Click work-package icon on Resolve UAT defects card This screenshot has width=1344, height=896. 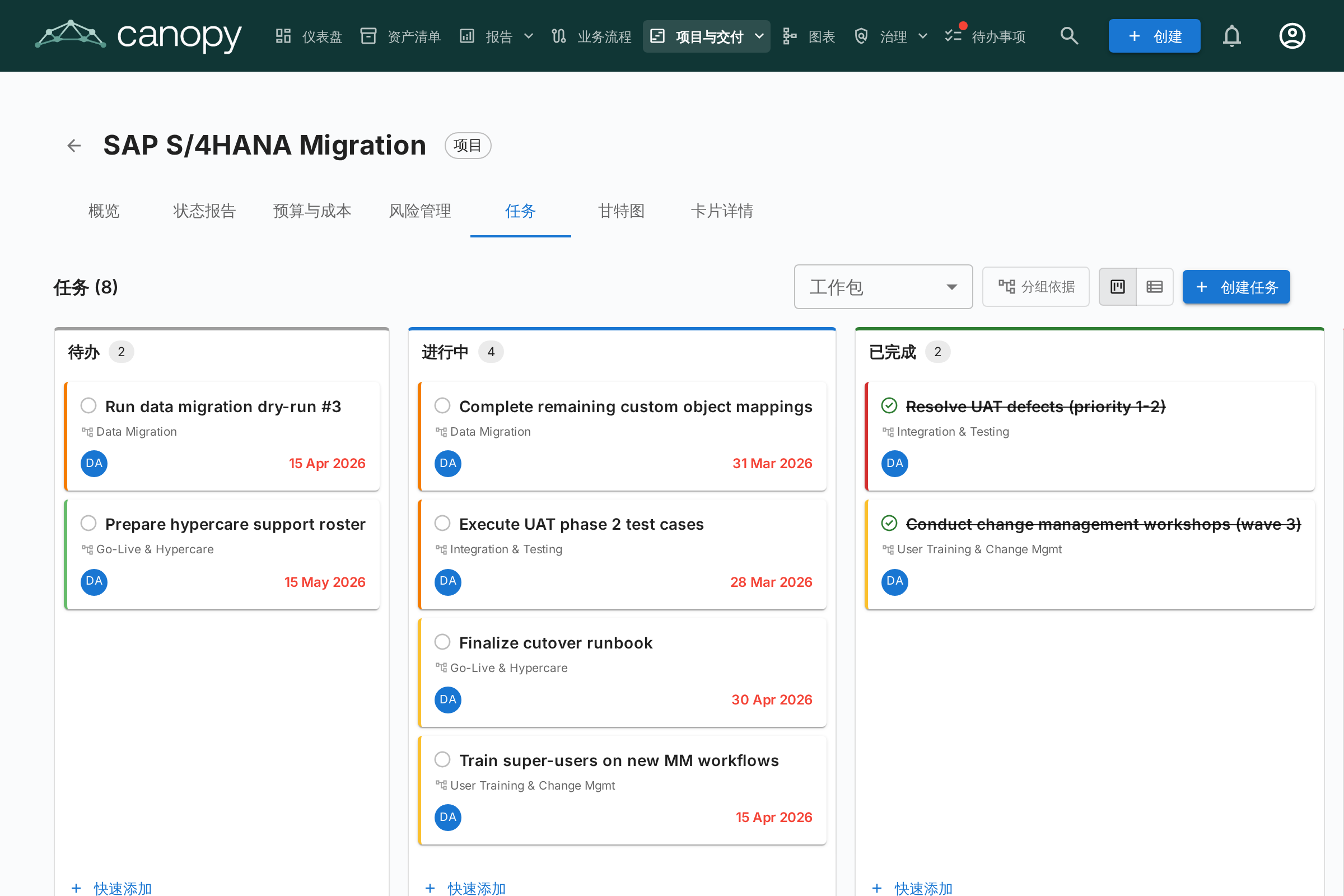pyautogui.click(x=888, y=432)
